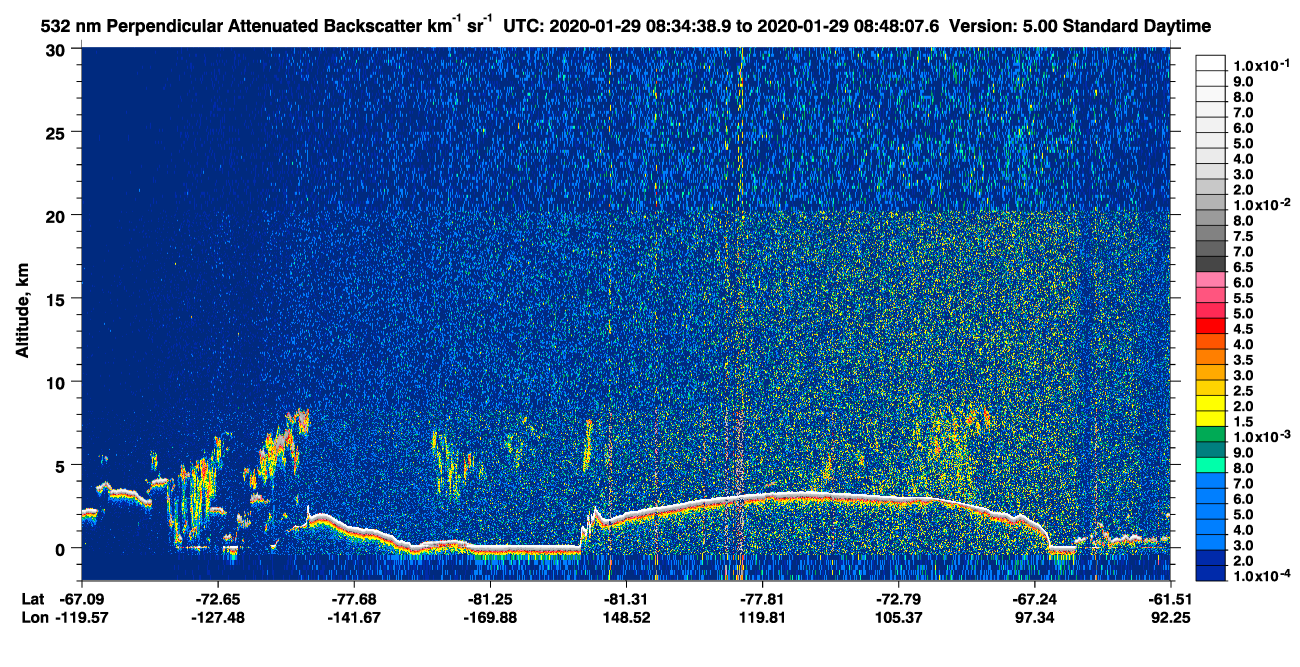This screenshot has height=667, width=1300.
Task: Click the color scale label '5.5'
Action: pyautogui.click(x=1244, y=298)
